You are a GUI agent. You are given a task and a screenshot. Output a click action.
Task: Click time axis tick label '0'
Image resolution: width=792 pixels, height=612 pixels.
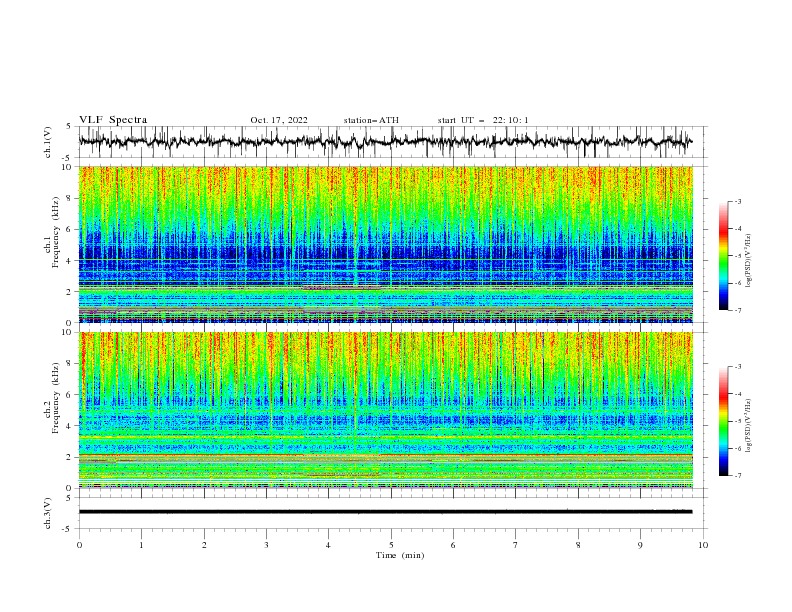79,545
